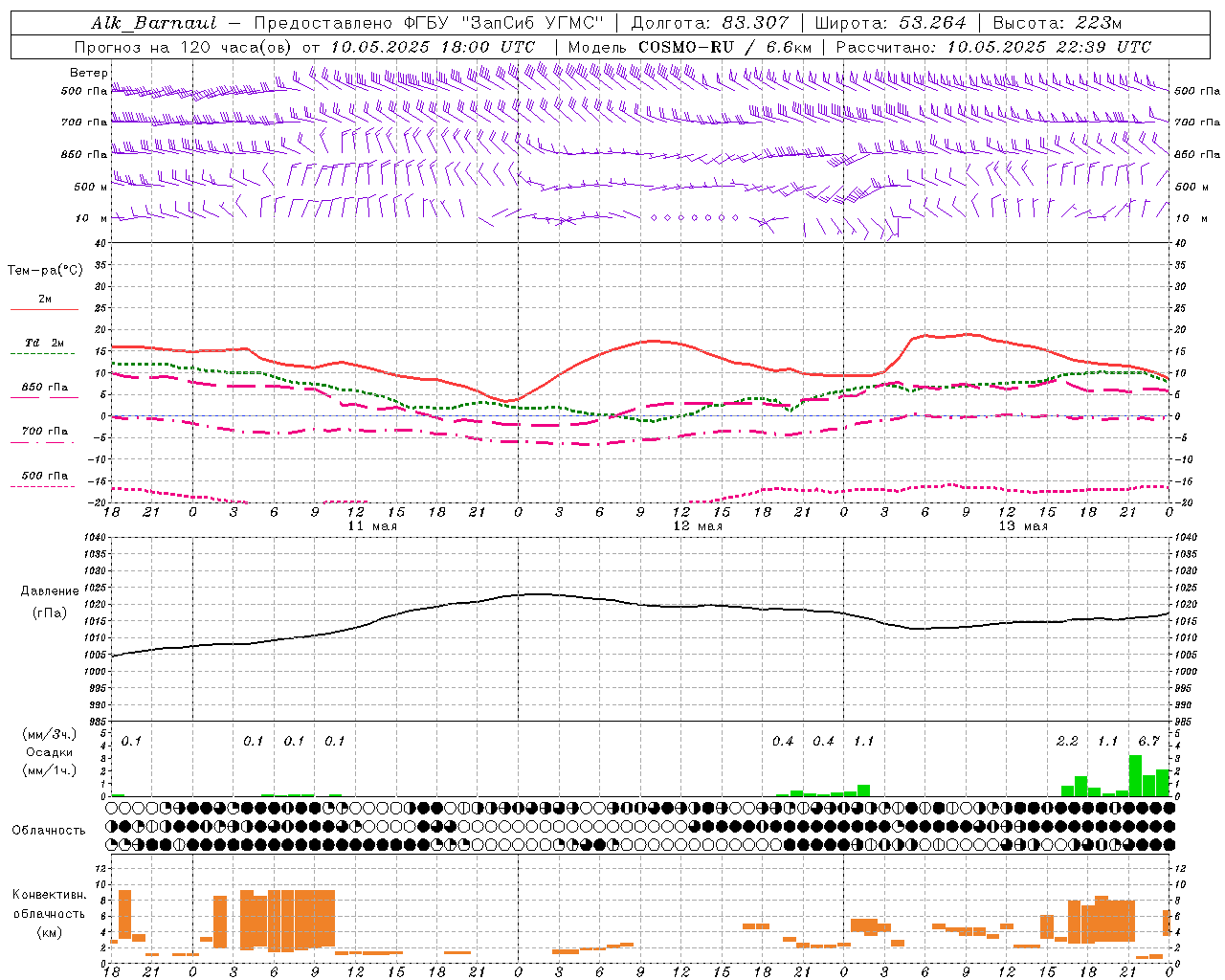The image size is (1225, 980).
Task: Click the calculated time 10.05.2025 22:39 UTC
Action: click(1049, 47)
